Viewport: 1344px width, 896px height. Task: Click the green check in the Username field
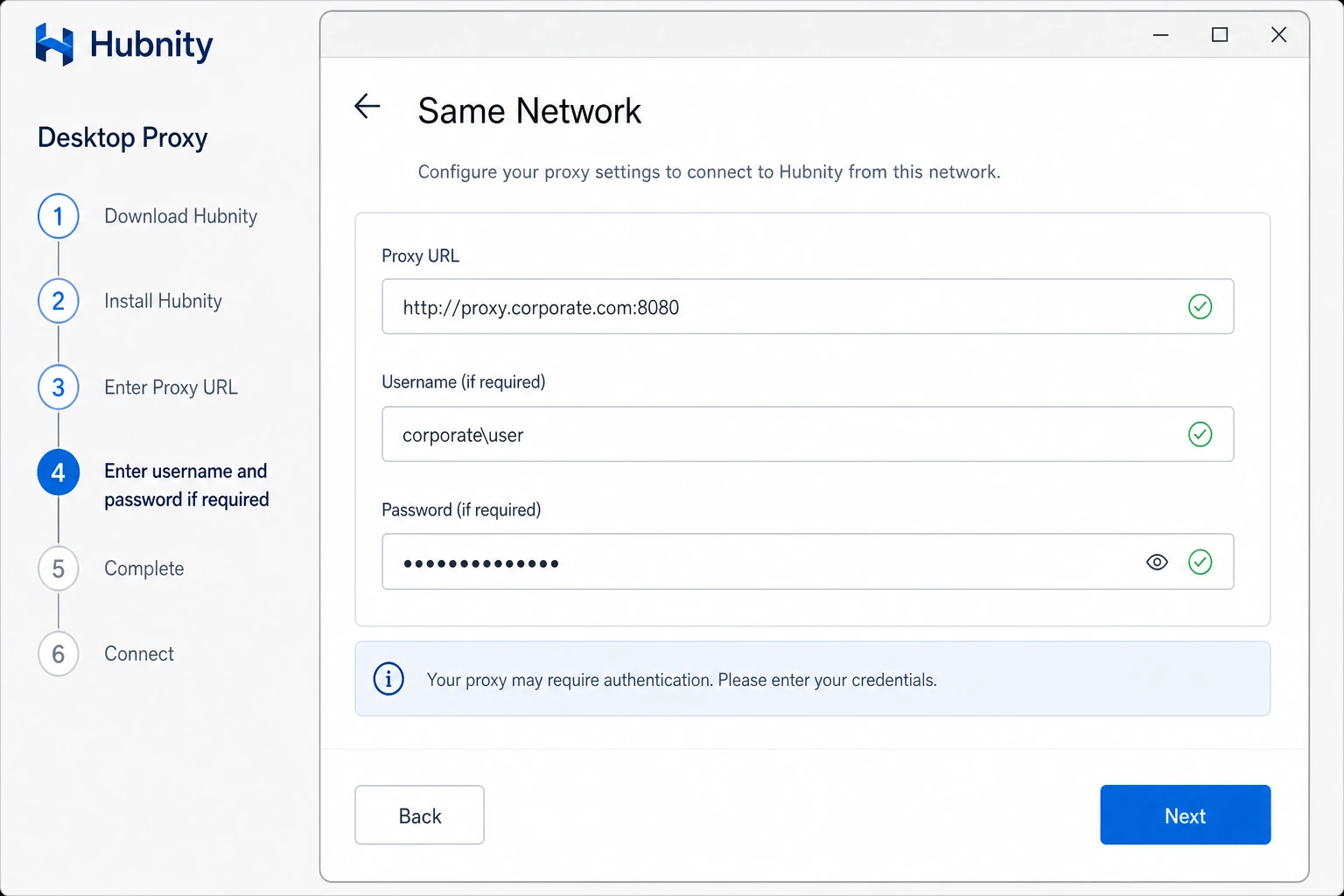(1200, 434)
